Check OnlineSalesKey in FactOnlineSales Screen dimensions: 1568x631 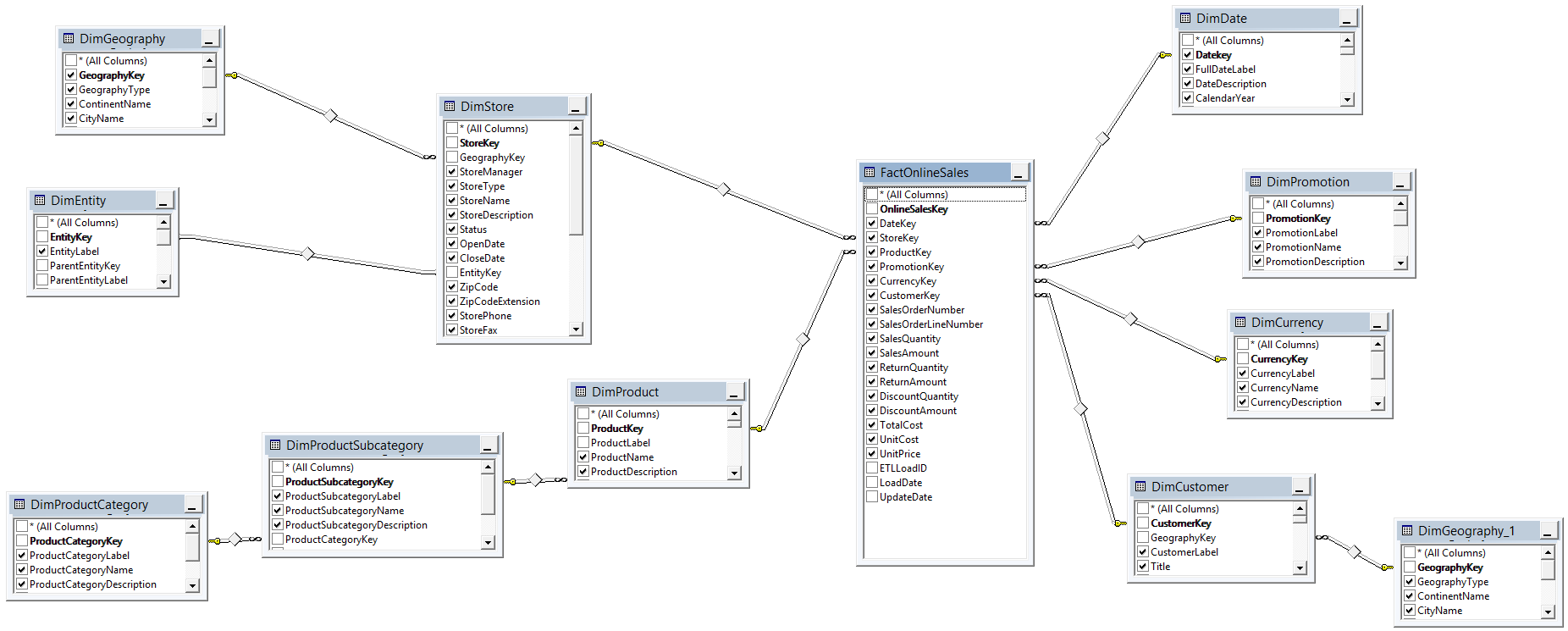(x=872, y=208)
